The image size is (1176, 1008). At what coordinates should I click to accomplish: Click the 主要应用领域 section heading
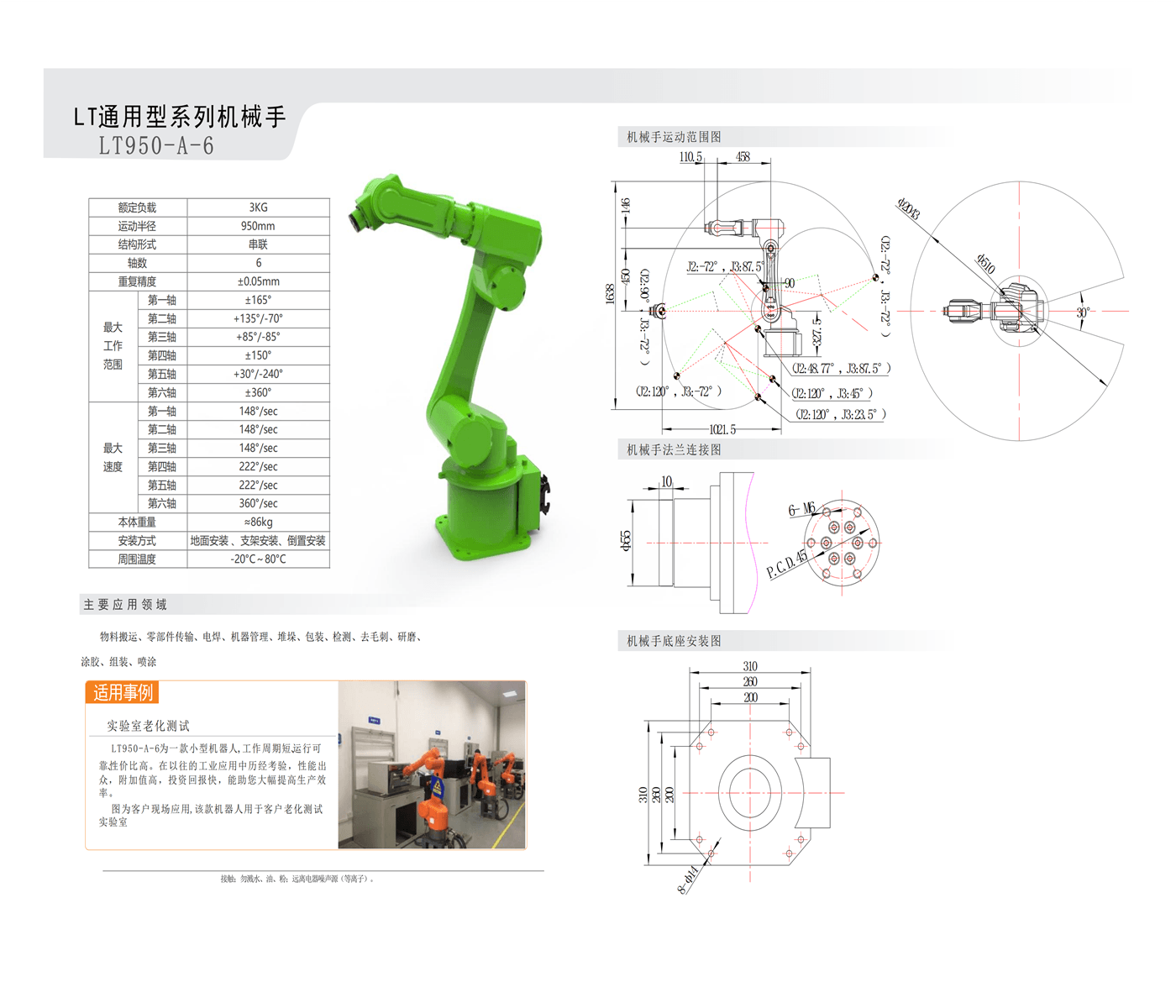[x=125, y=605]
